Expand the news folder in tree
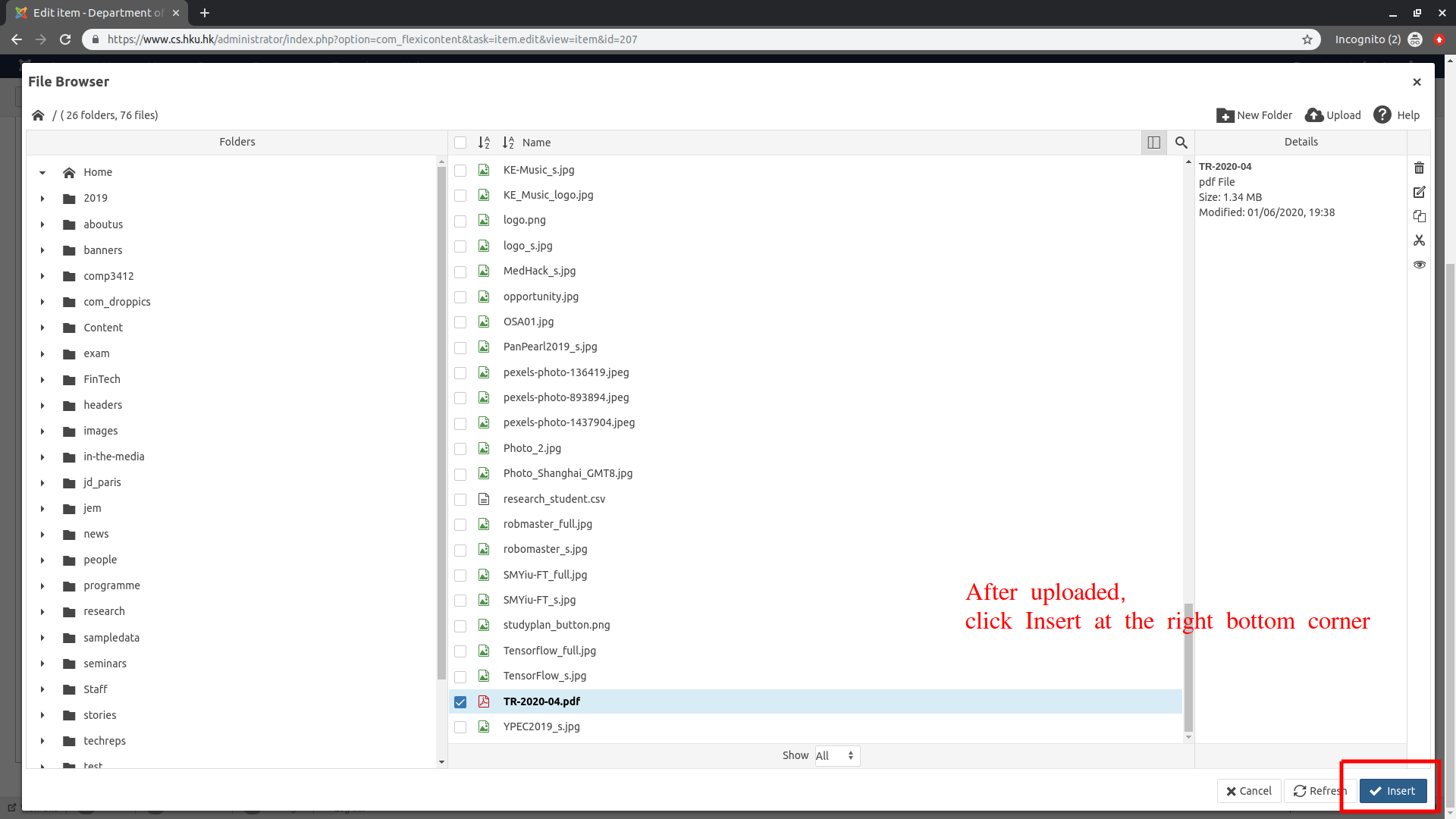The image size is (1456, 819). click(41, 533)
